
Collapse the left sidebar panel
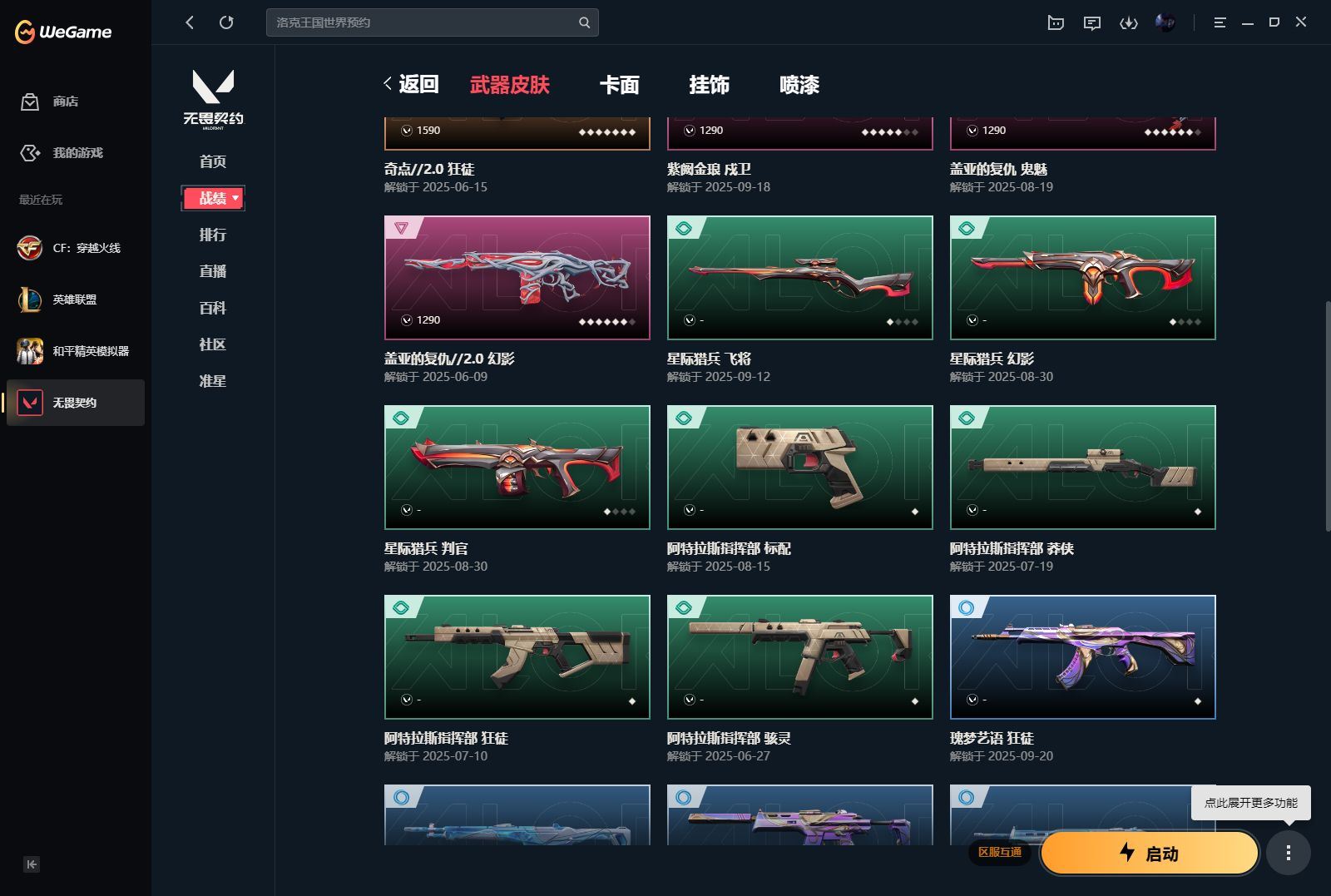(x=32, y=864)
